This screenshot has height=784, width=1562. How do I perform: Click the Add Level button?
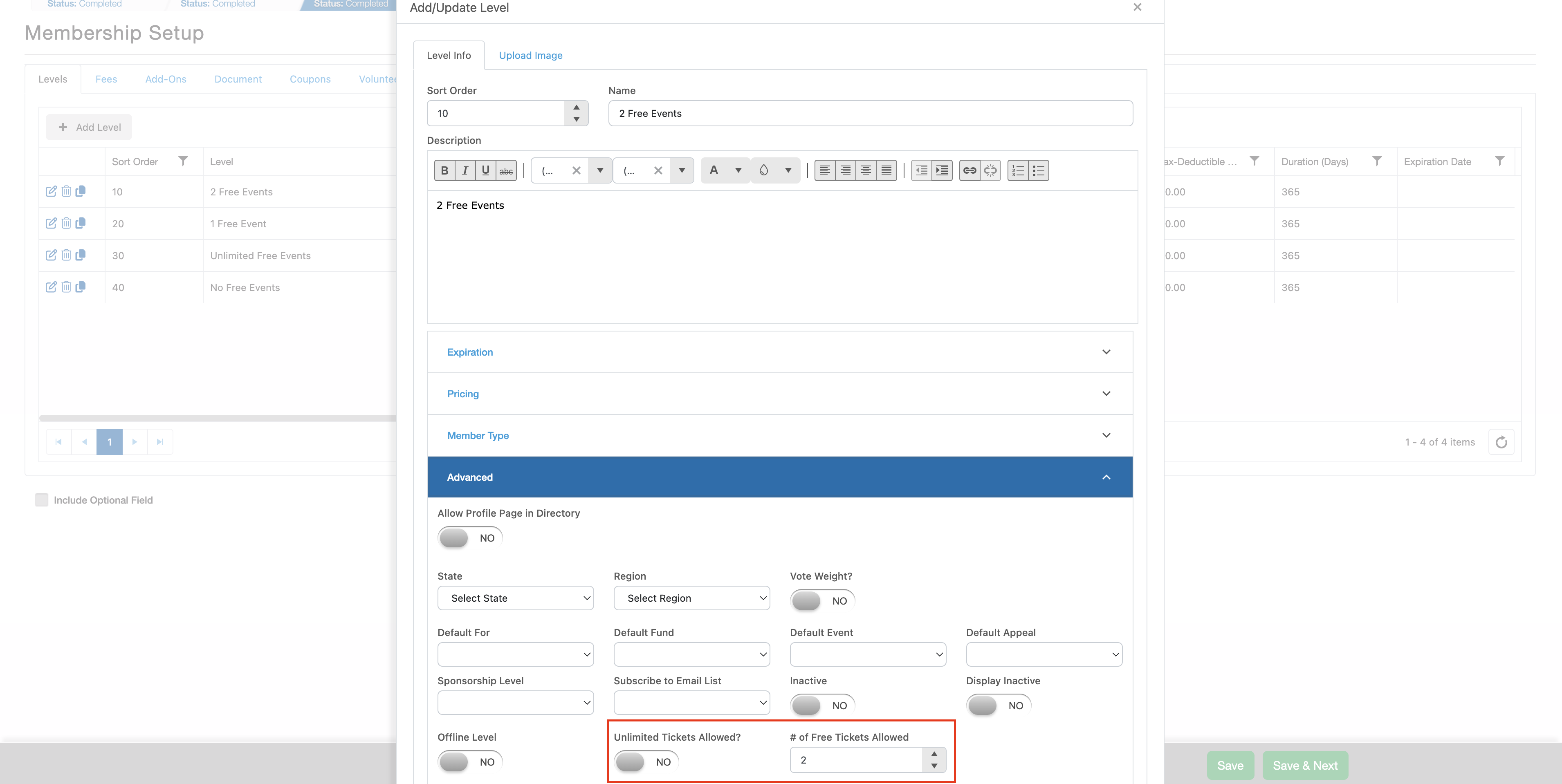pyautogui.click(x=89, y=128)
